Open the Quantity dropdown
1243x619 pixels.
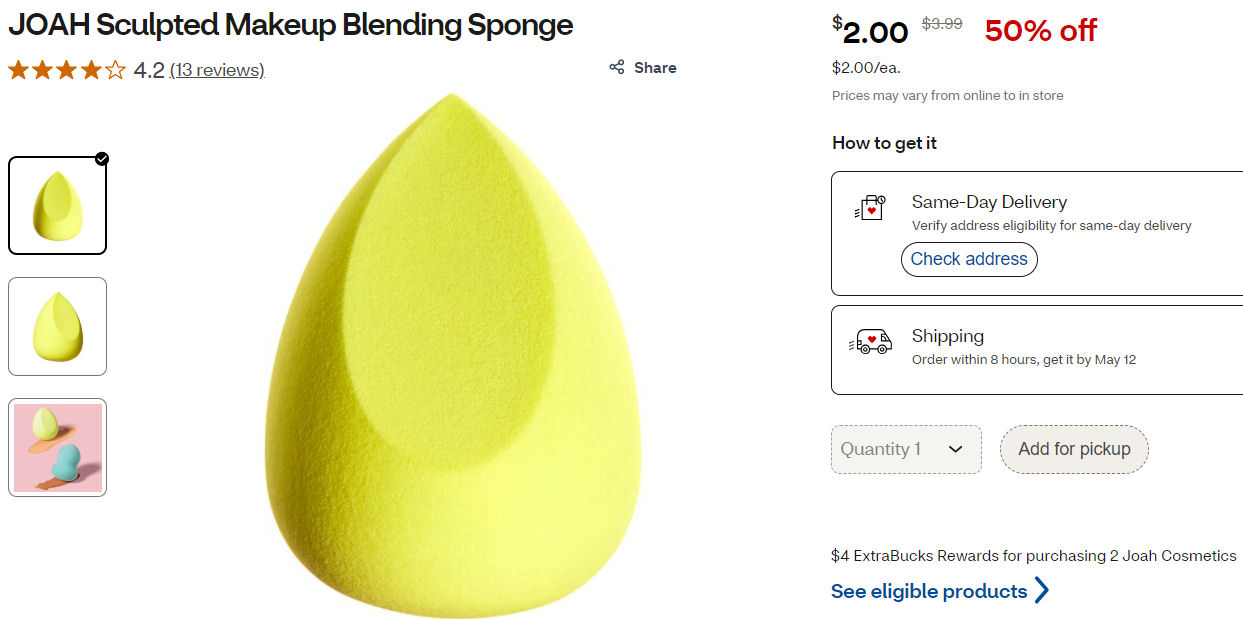(x=906, y=449)
